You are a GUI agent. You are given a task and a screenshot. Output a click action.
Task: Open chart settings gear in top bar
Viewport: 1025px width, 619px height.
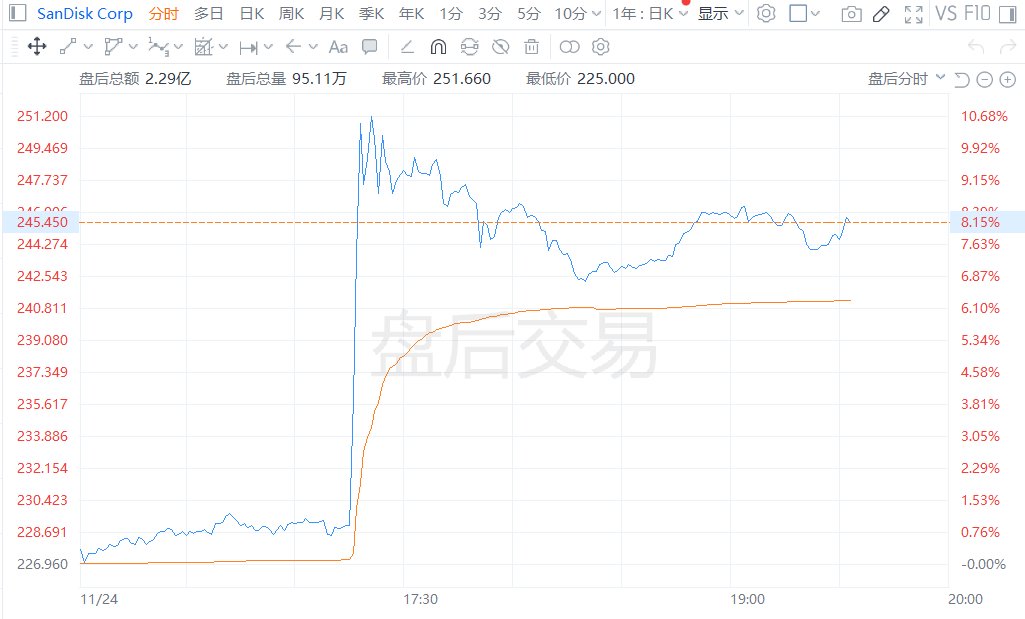(x=766, y=14)
